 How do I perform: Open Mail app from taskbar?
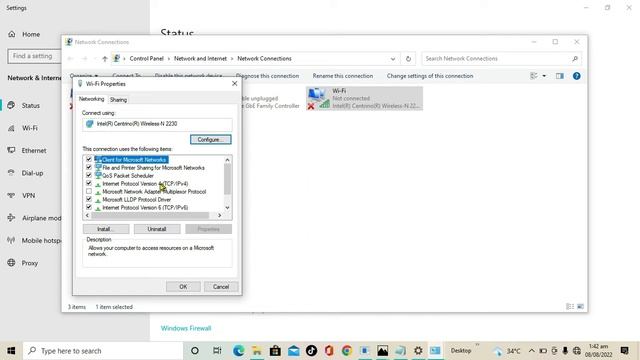(293, 351)
